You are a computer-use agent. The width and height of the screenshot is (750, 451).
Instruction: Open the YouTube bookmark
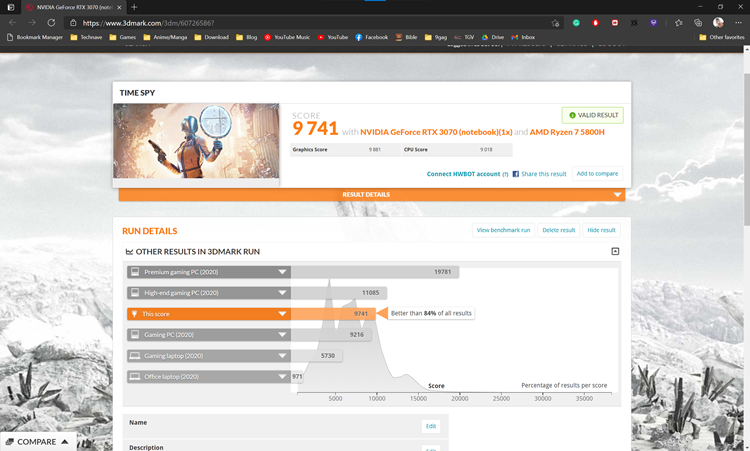[333, 37]
